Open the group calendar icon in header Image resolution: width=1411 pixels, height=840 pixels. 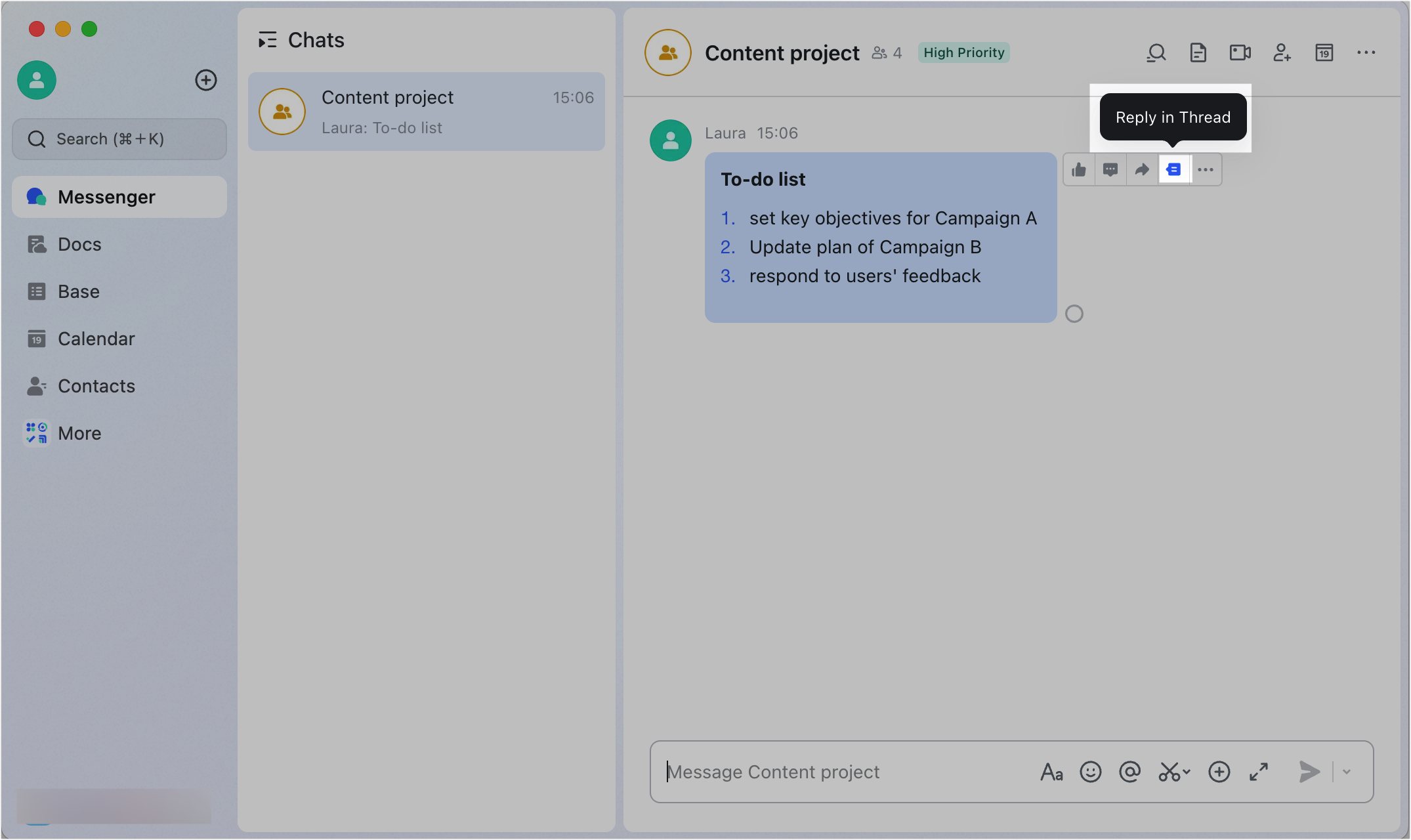point(1324,52)
